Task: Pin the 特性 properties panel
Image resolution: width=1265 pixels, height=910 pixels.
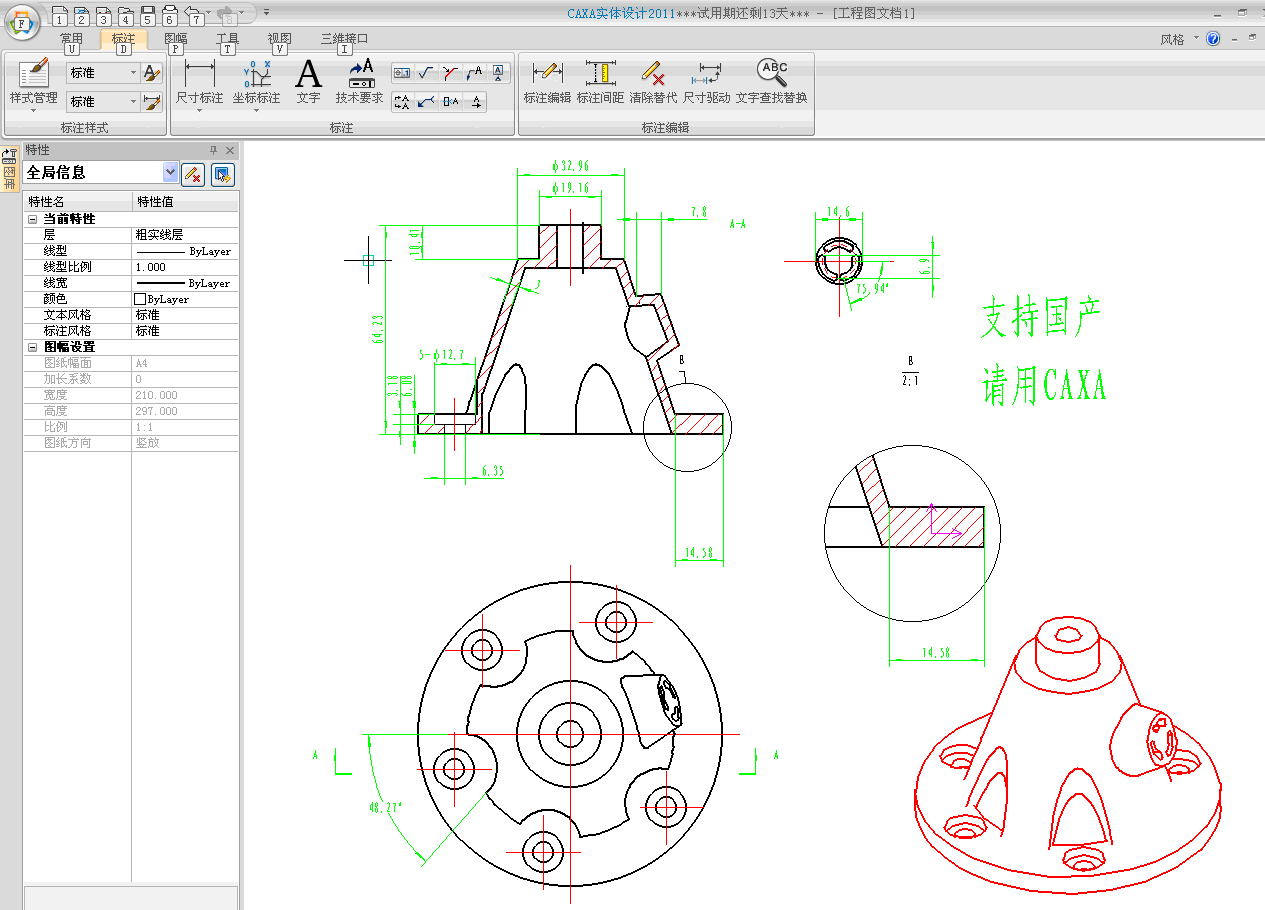Action: pos(213,150)
